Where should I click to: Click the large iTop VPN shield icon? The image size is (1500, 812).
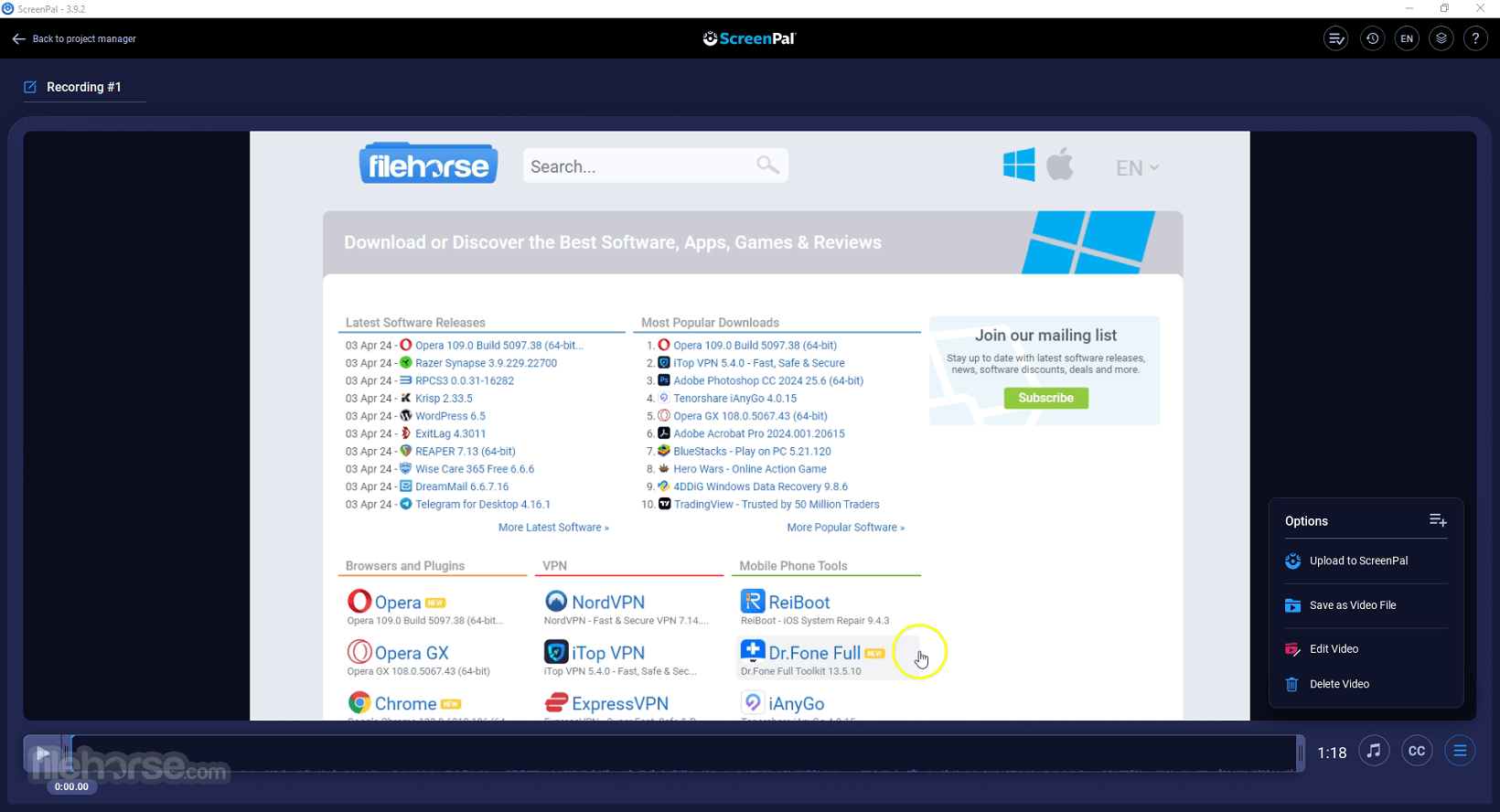tap(556, 652)
